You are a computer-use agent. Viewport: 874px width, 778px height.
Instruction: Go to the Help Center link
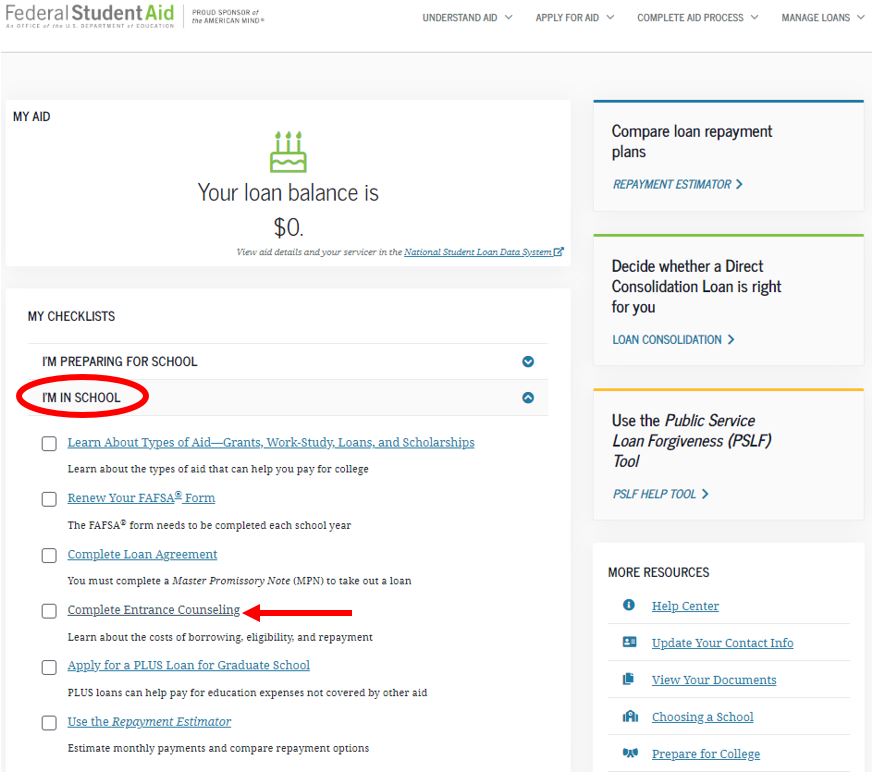coord(685,606)
